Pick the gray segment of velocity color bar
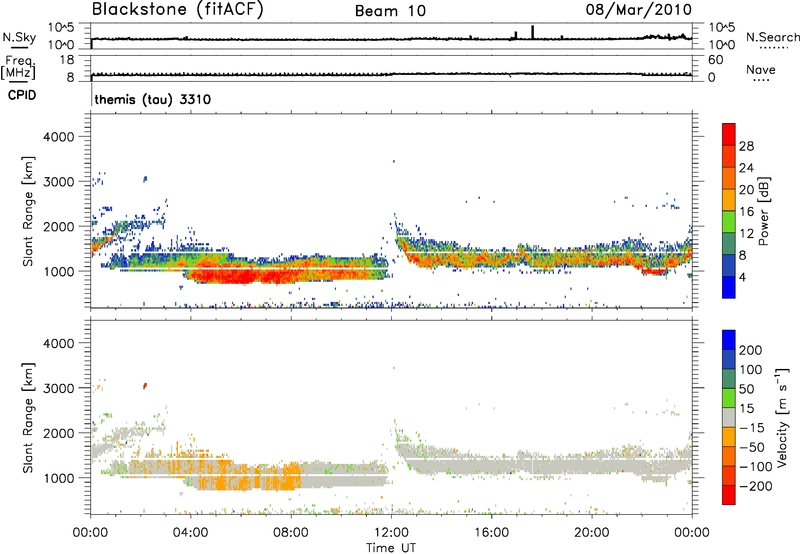This screenshot has height=554, width=800. (729, 417)
